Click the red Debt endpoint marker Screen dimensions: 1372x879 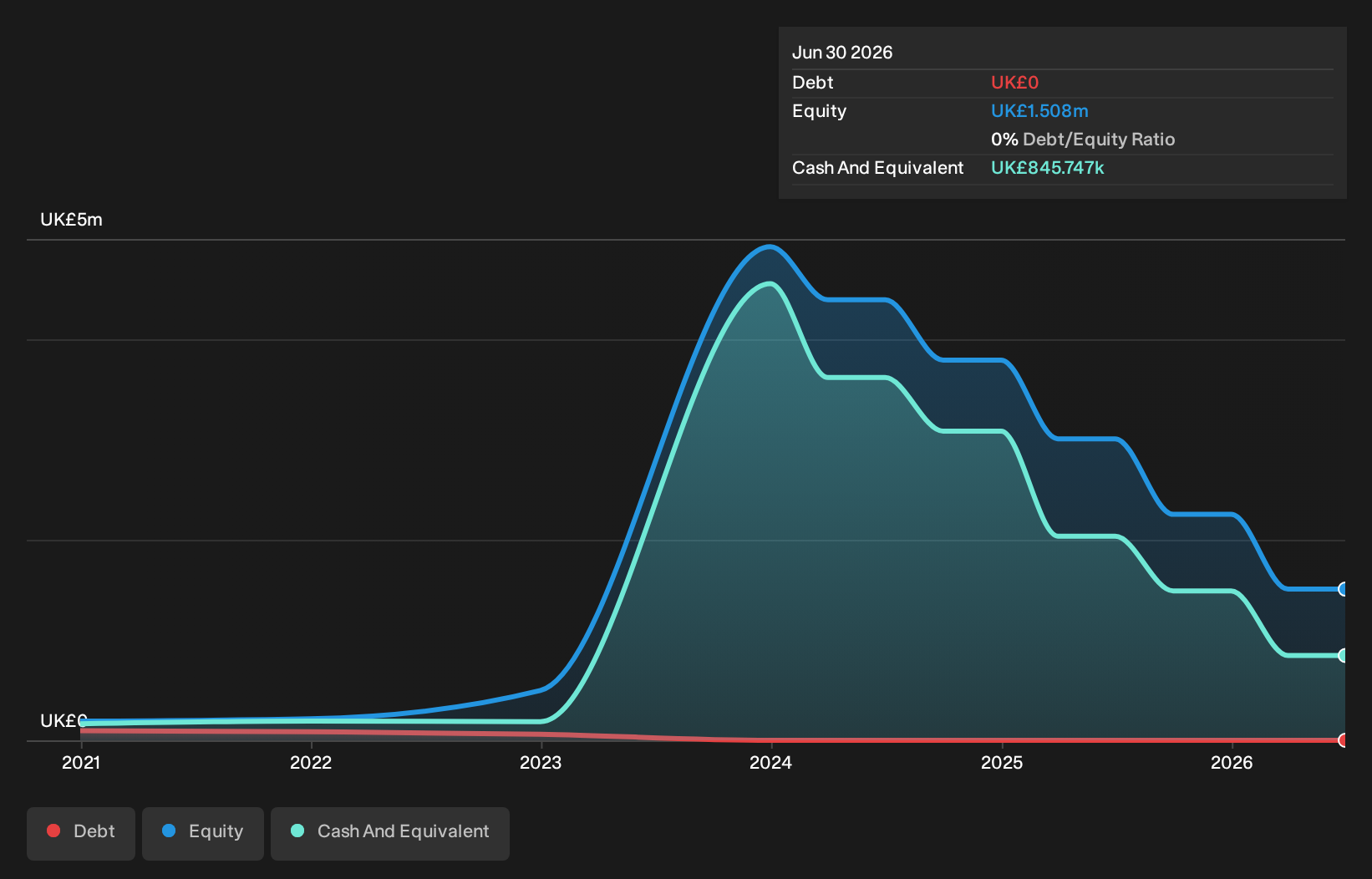tap(1343, 740)
